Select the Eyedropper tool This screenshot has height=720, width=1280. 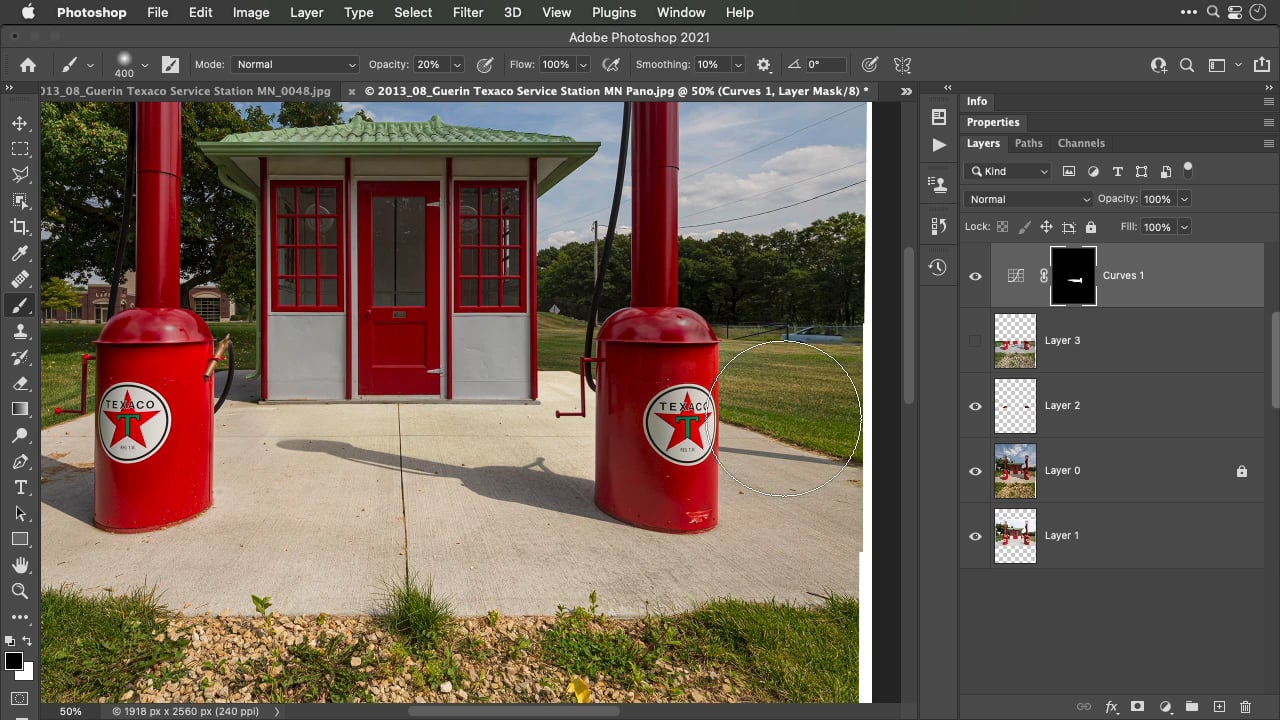19,253
